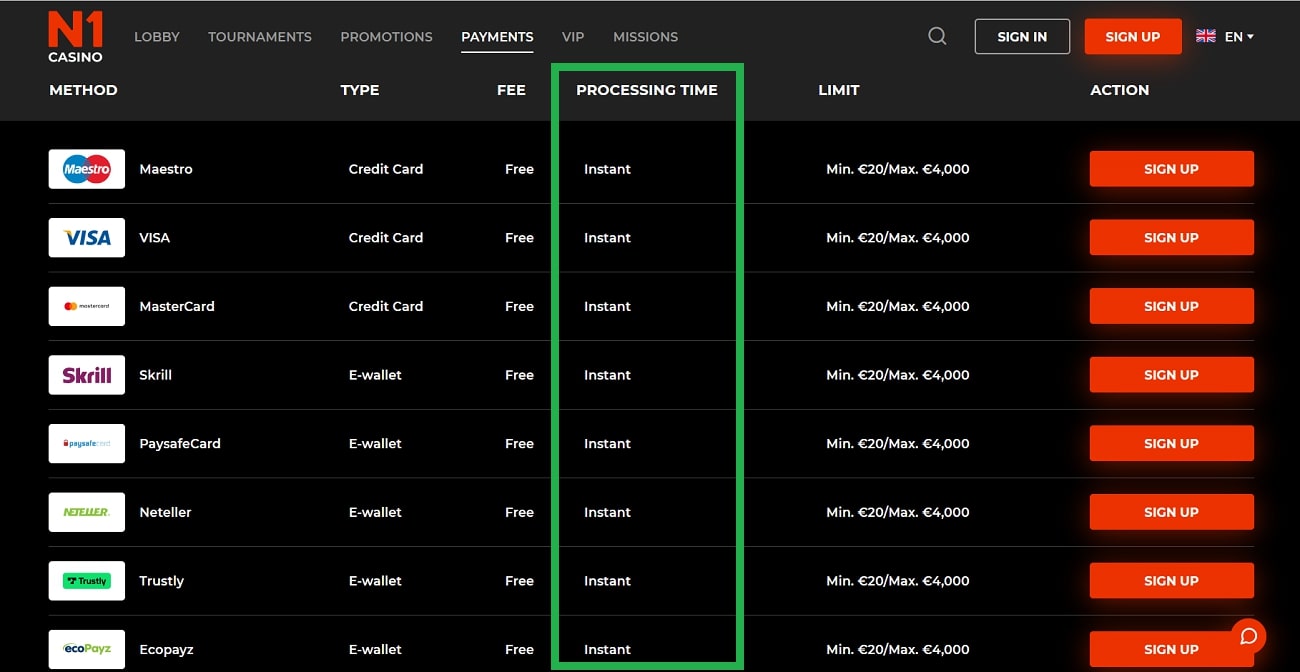Viewport: 1300px width, 672px height.
Task: Expand the EN language dropdown
Action: coord(1239,36)
